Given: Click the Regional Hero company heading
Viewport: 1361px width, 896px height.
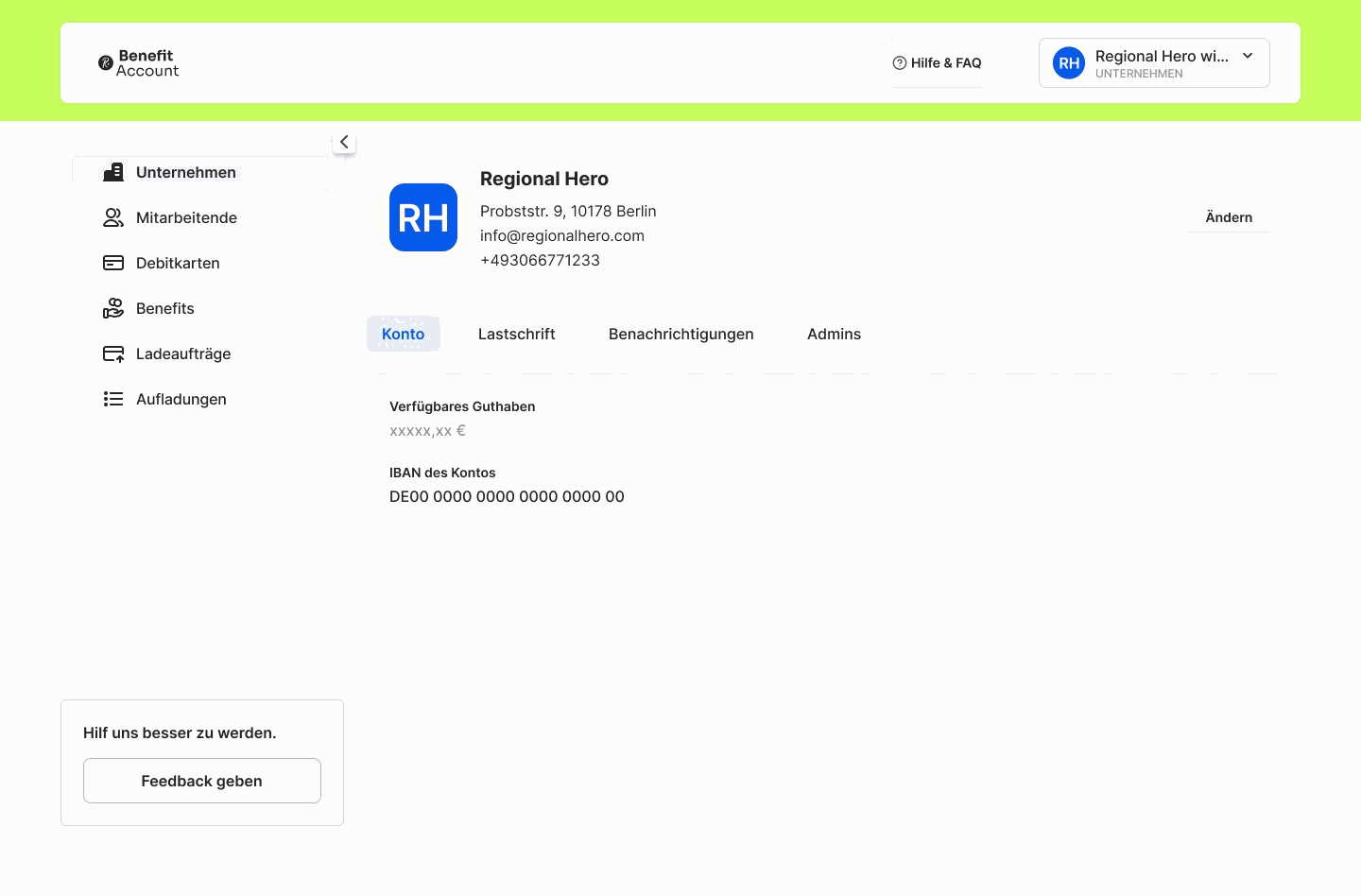Looking at the screenshot, I should point(544,179).
